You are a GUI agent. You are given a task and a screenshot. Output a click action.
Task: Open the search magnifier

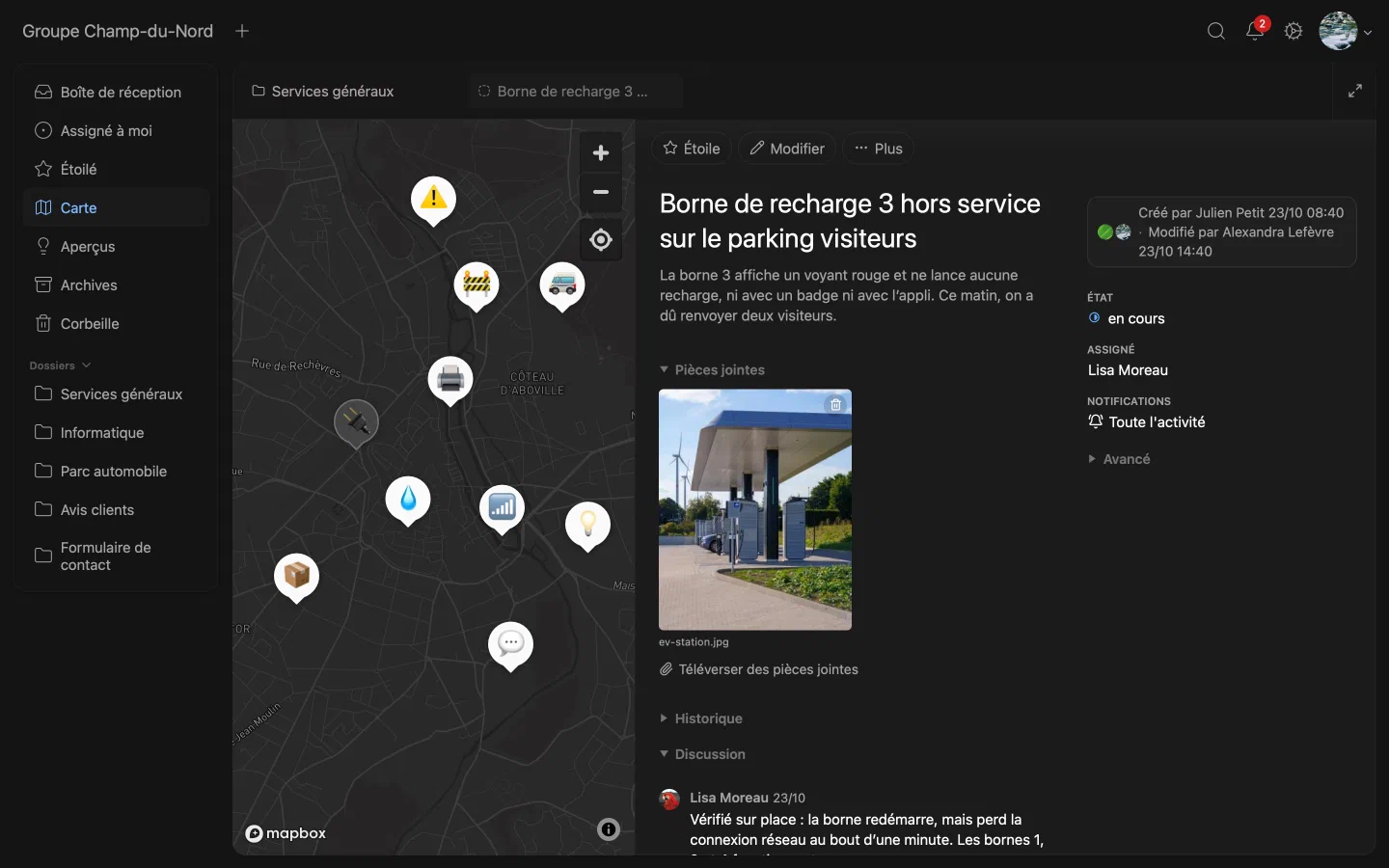click(1216, 31)
